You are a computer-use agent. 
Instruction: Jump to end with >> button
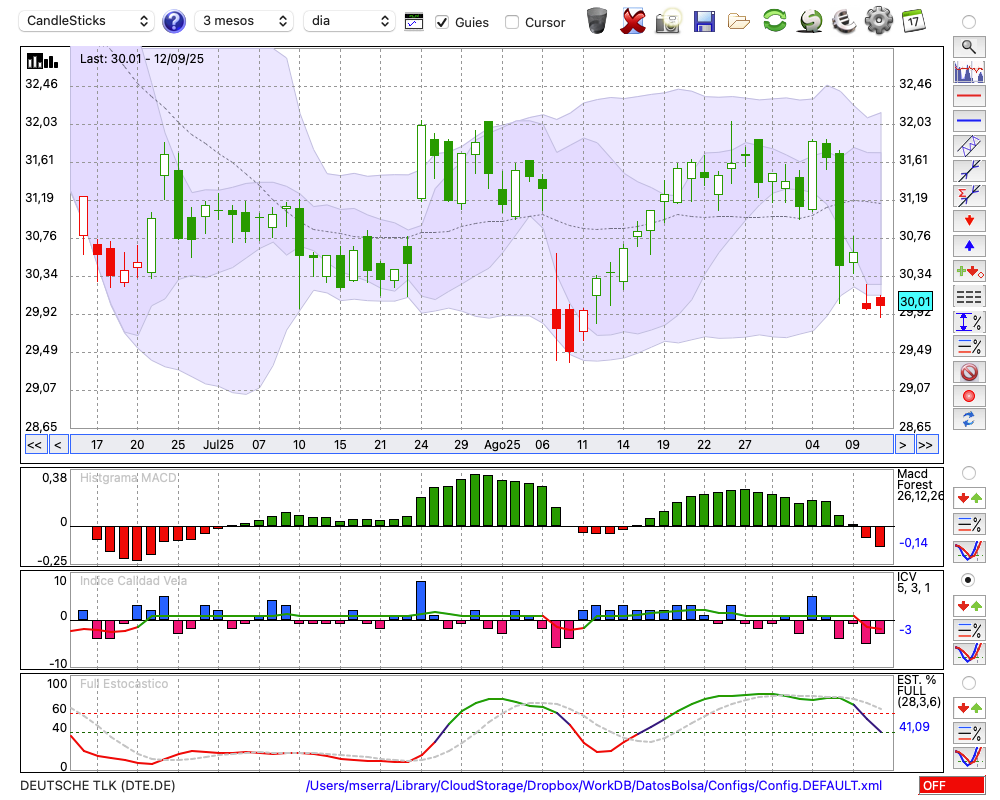click(927, 445)
